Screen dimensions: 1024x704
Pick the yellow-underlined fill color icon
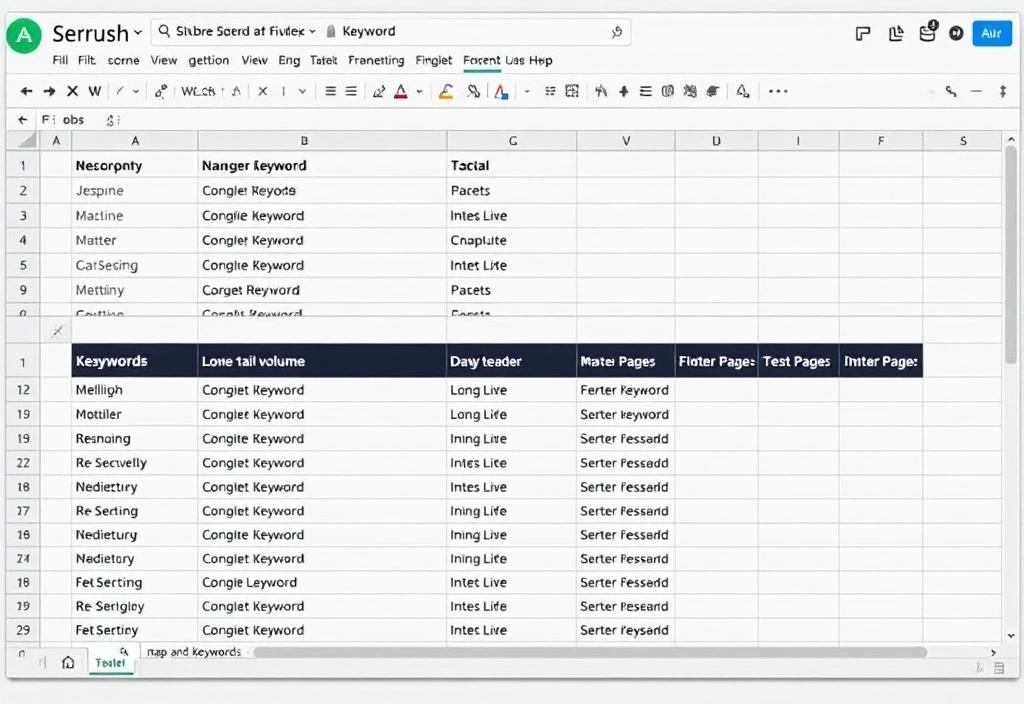pyautogui.click(x=446, y=91)
